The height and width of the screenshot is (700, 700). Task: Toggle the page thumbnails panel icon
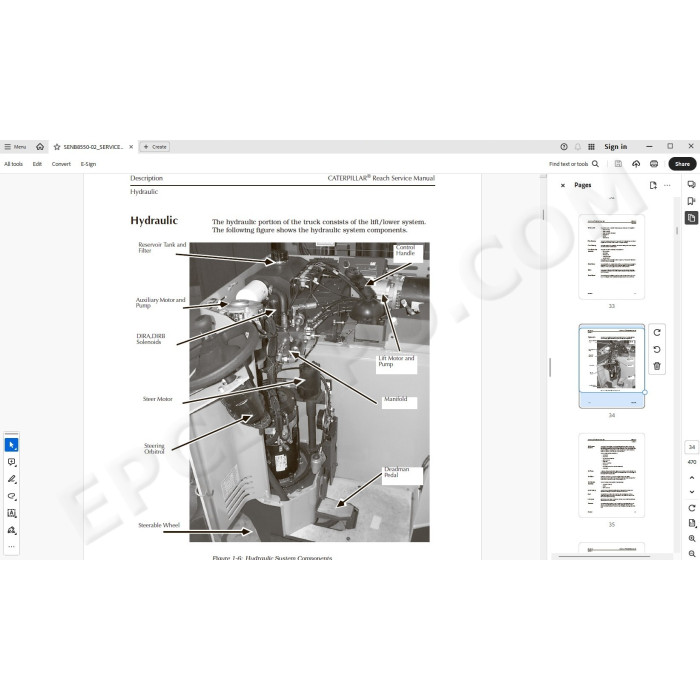pos(691,218)
